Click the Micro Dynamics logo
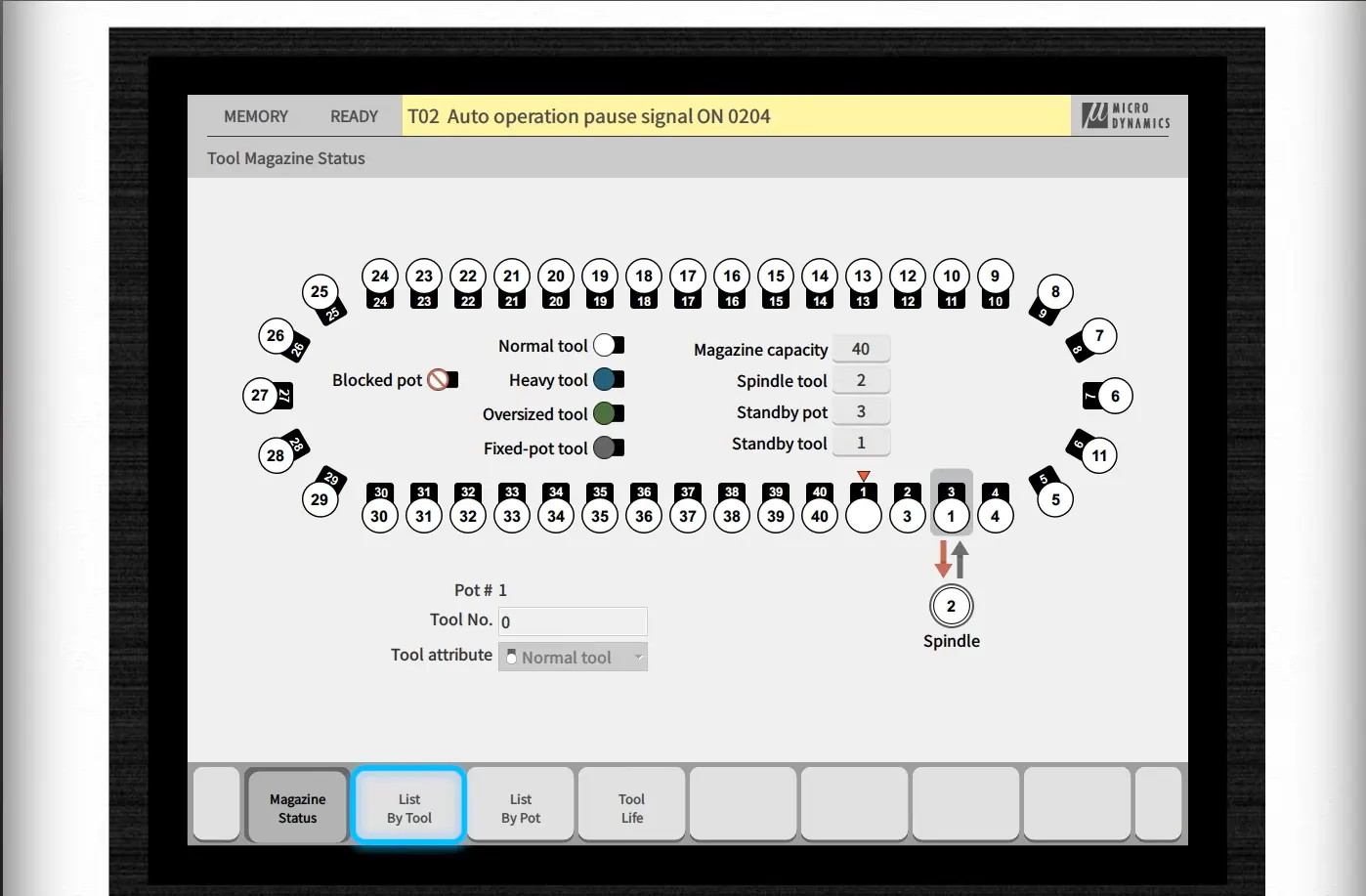1366x896 pixels. 1126,115
